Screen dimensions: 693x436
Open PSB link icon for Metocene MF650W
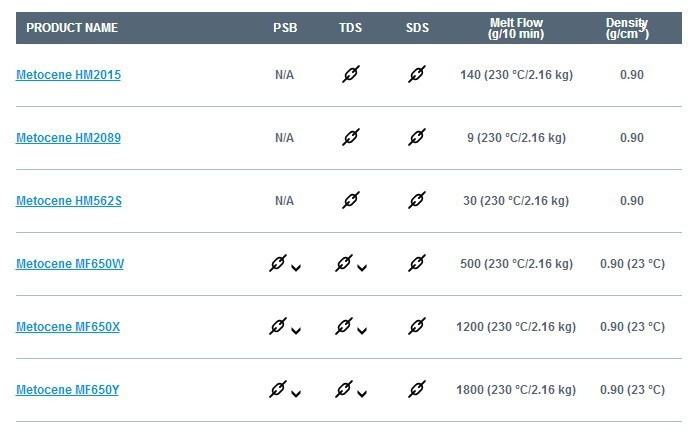(278, 263)
